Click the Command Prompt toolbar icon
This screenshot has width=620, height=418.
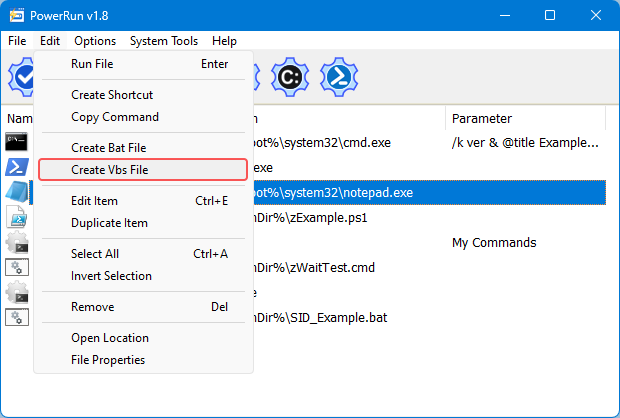pyautogui.click(x=290, y=76)
